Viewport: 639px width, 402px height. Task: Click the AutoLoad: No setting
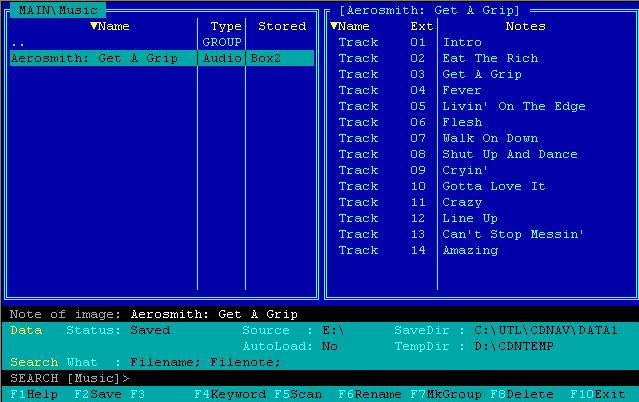click(290, 346)
